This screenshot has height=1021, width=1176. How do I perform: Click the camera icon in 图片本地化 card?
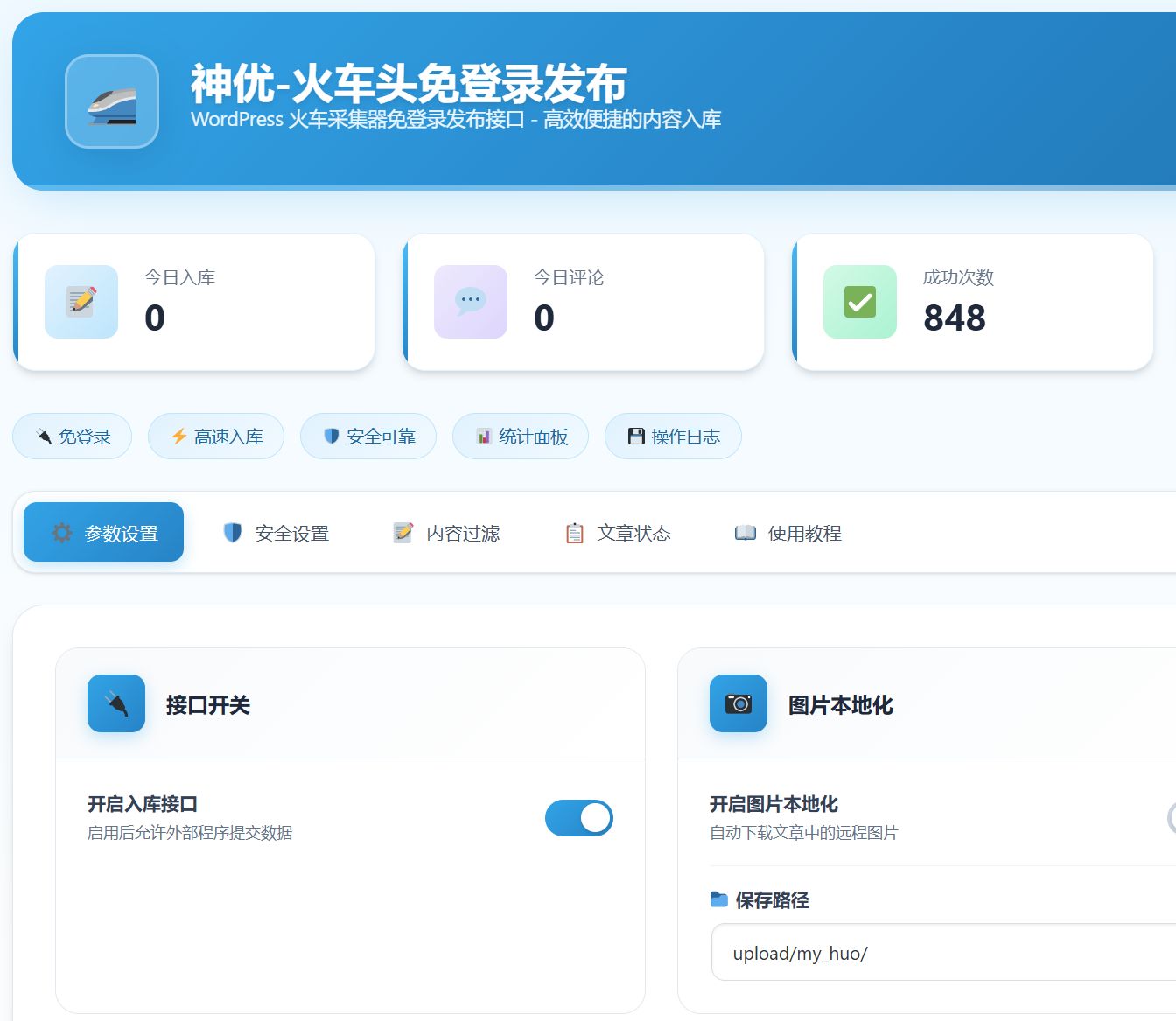click(738, 703)
